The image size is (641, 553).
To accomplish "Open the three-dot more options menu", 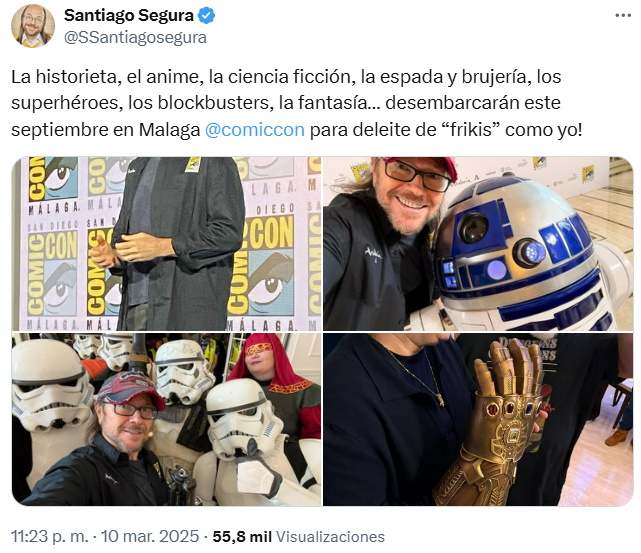I will pos(623,16).
